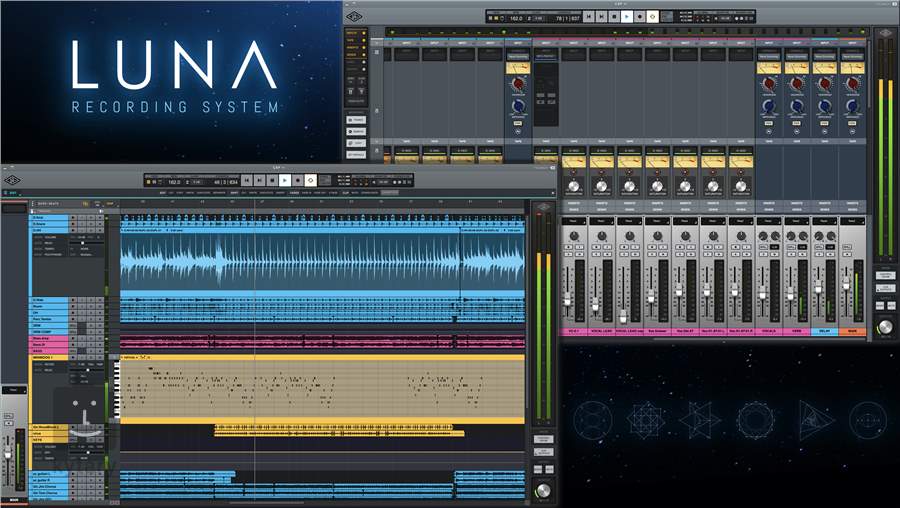Click Universal Audio logo in timeline window
The image size is (900, 508).
11,181
